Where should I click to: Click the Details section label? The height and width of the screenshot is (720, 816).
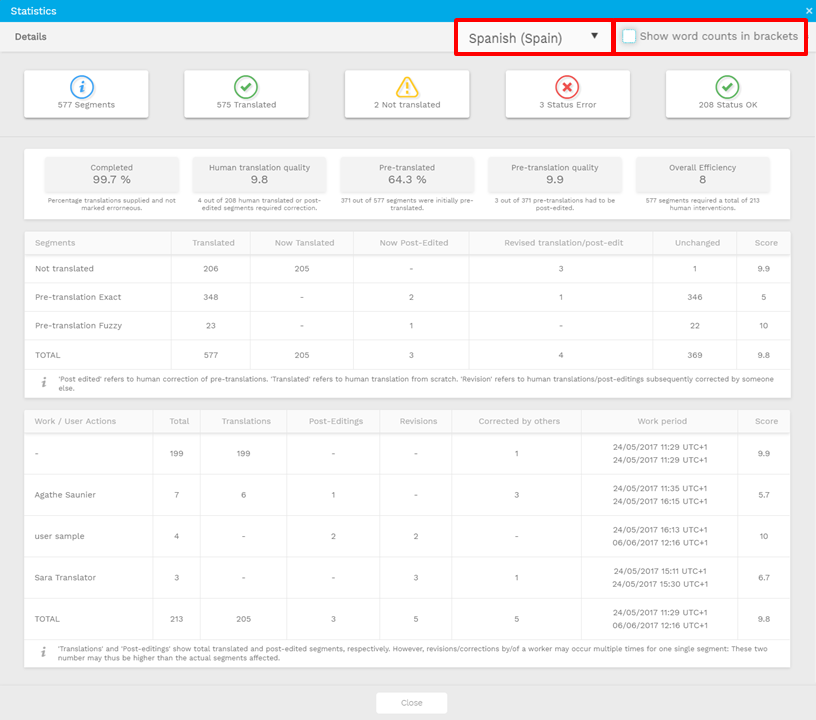click(31, 37)
